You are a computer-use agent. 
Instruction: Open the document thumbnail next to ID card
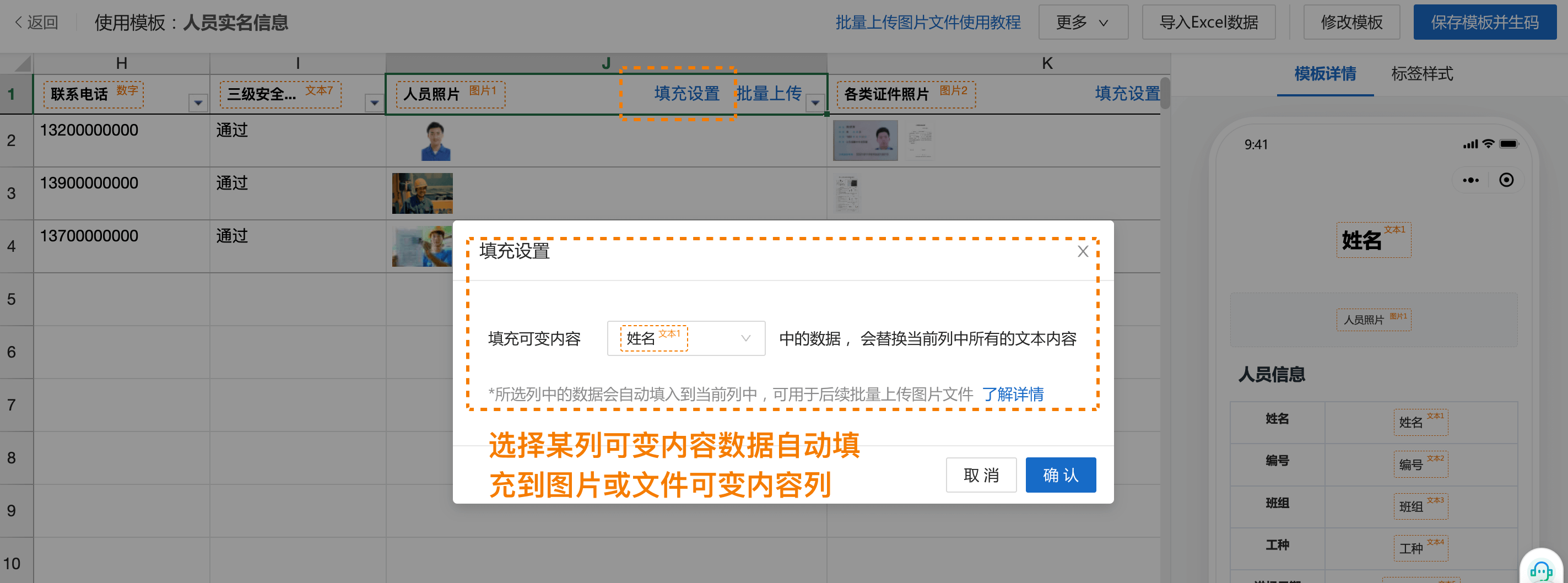pos(920,141)
